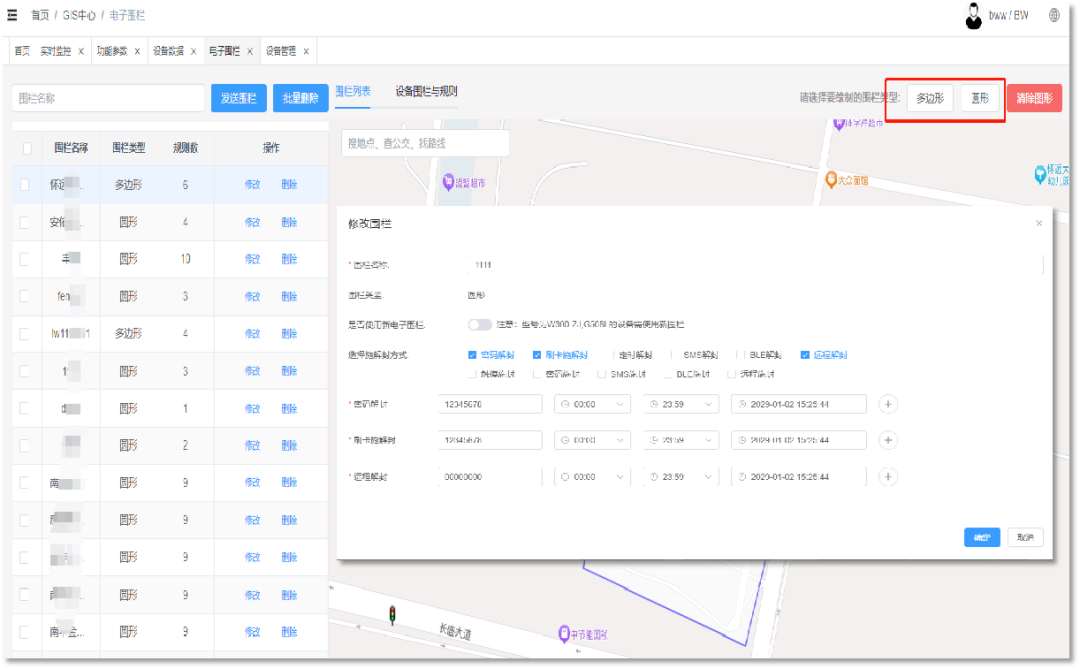This screenshot has height=669, width=1080.
Task: Close the 电子围栏 tab with its X
Action: pyautogui.click(x=250, y=51)
